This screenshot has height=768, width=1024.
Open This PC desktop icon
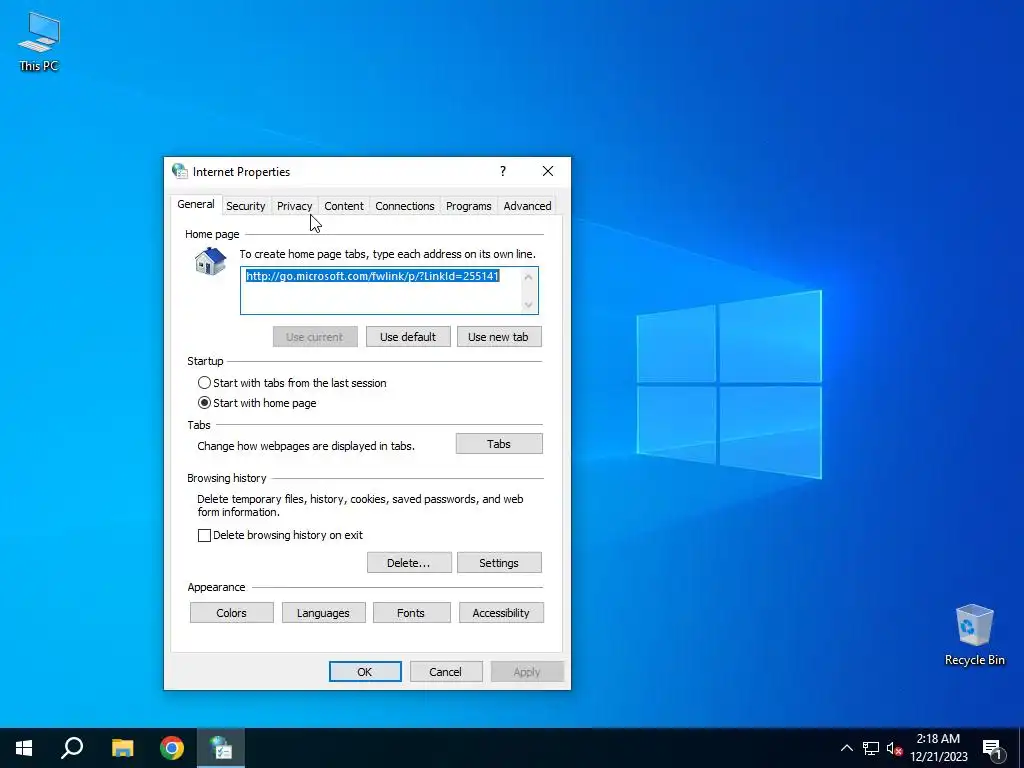tap(39, 42)
